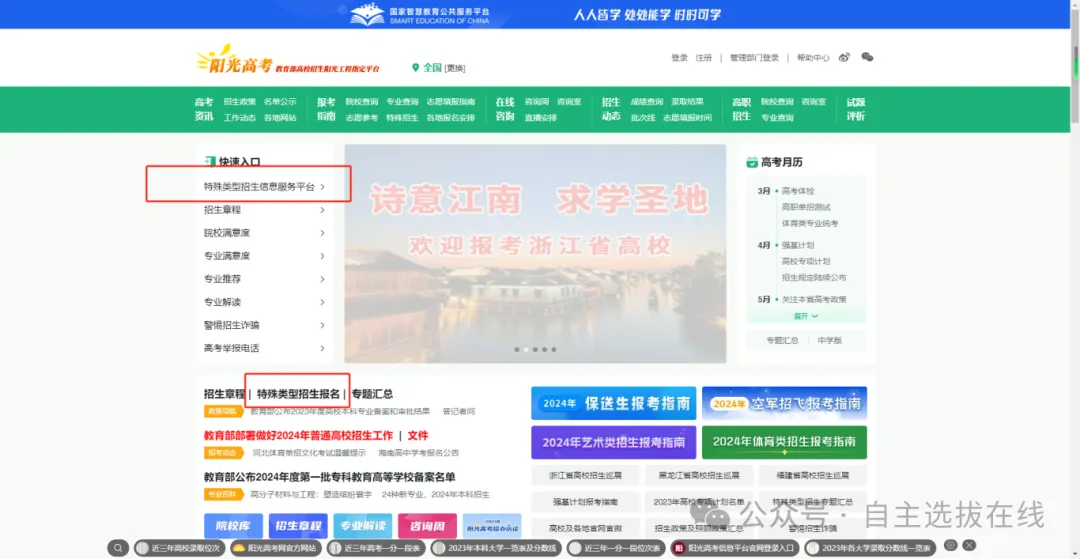Click the green 高考月历 calendar icon
1080x559 pixels.
[x=752, y=162]
